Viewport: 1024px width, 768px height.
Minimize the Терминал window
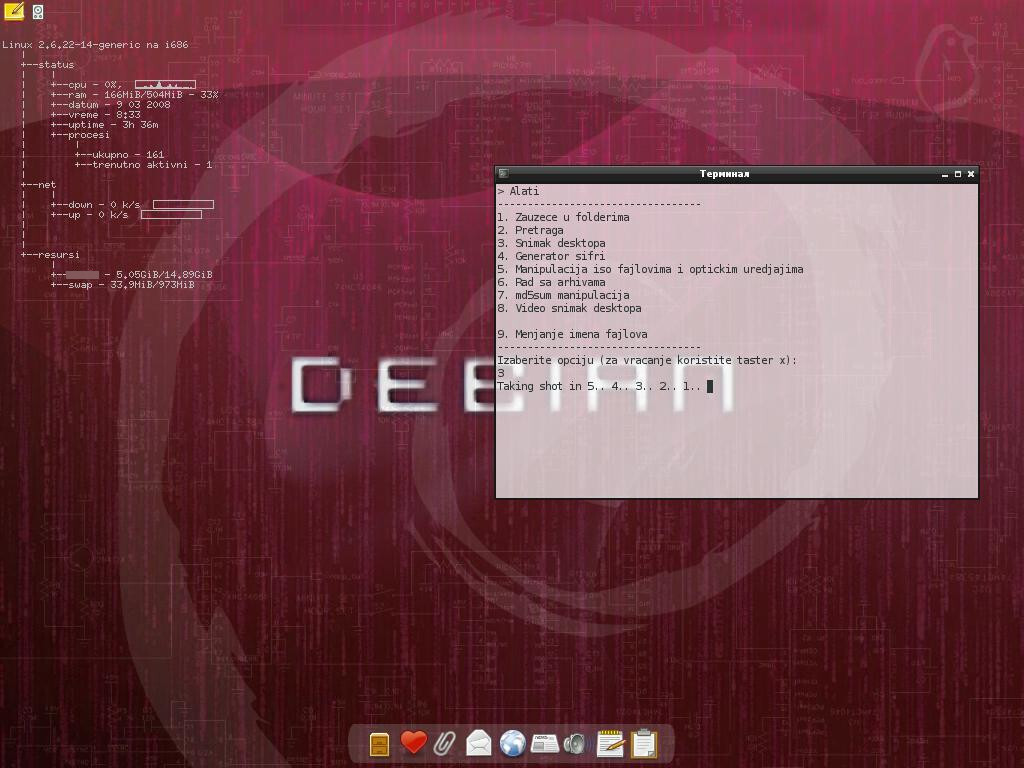point(945,173)
